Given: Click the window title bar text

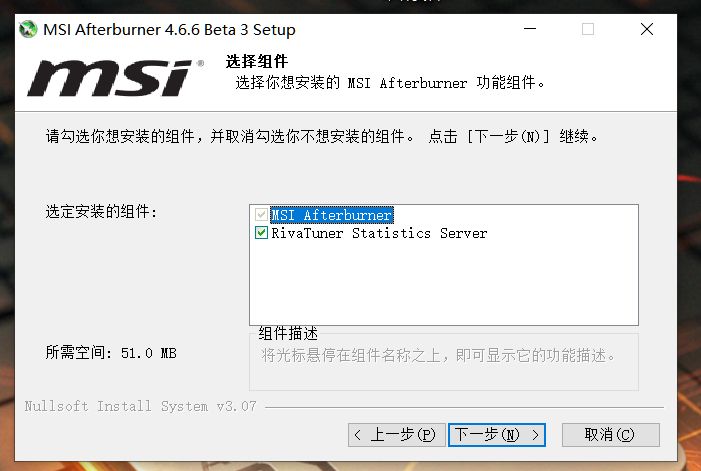Looking at the screenshot, I should click(170, 29).
